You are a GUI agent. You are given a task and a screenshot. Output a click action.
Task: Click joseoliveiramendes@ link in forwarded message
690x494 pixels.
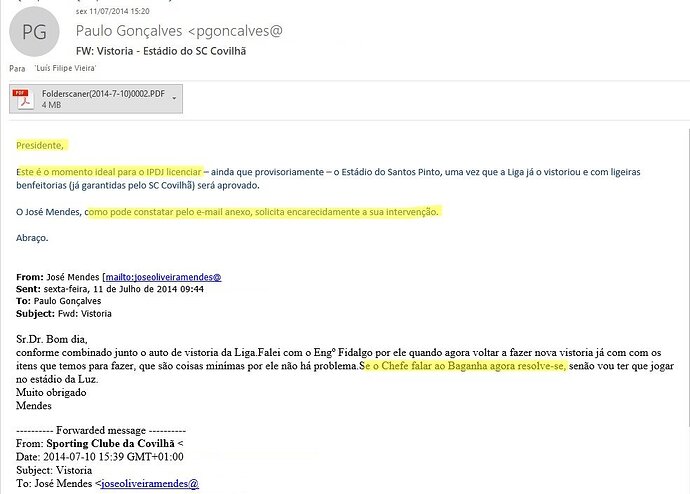[x=150, y=483]
